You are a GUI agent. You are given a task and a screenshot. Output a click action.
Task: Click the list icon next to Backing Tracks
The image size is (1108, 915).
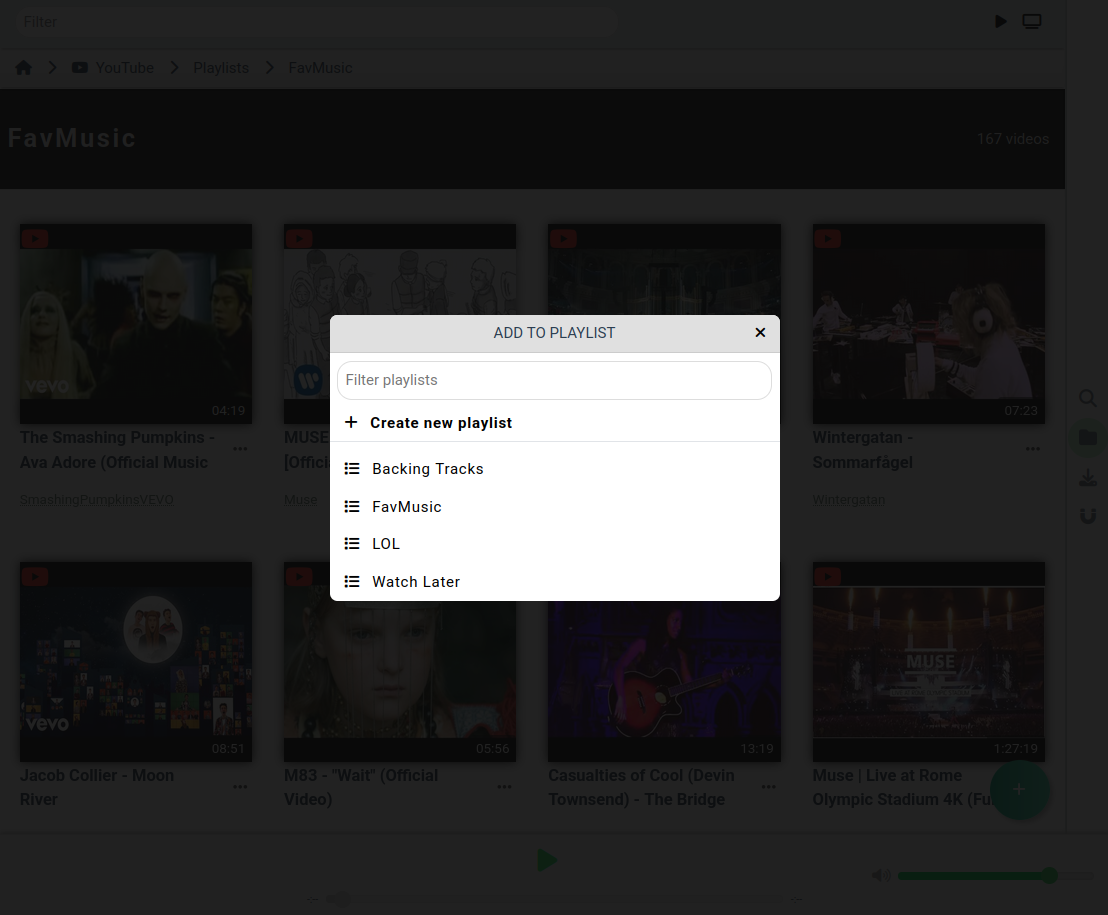coord(352,468)
